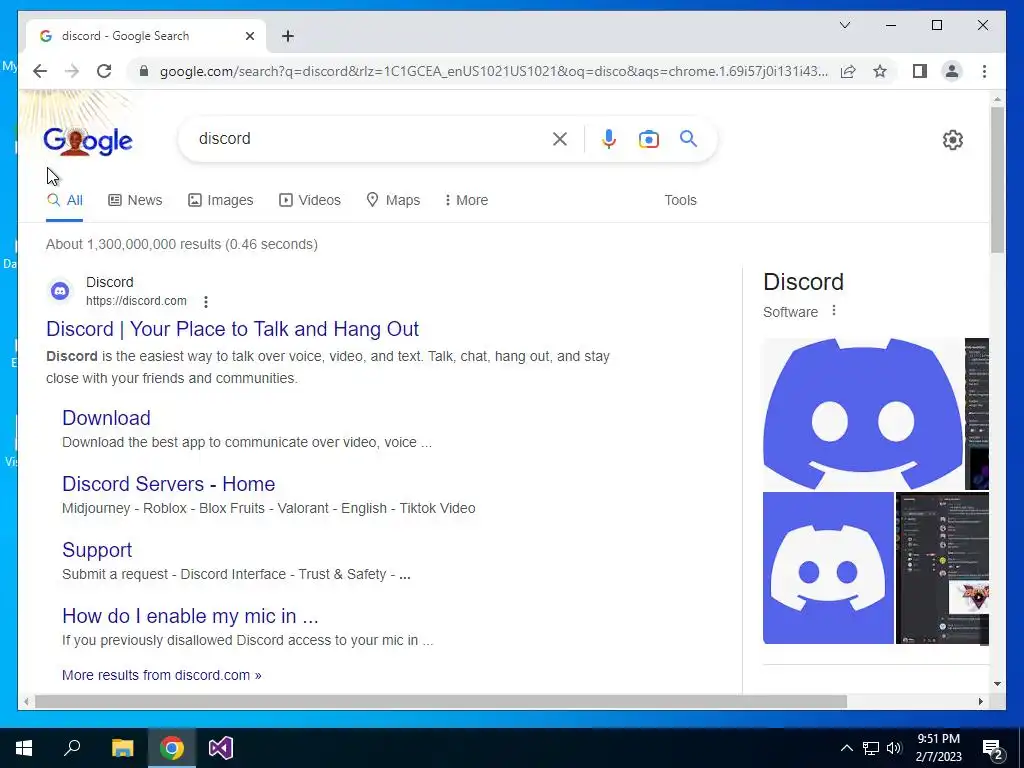
Task: Click More results from discord.com
Action: (161, 675)
